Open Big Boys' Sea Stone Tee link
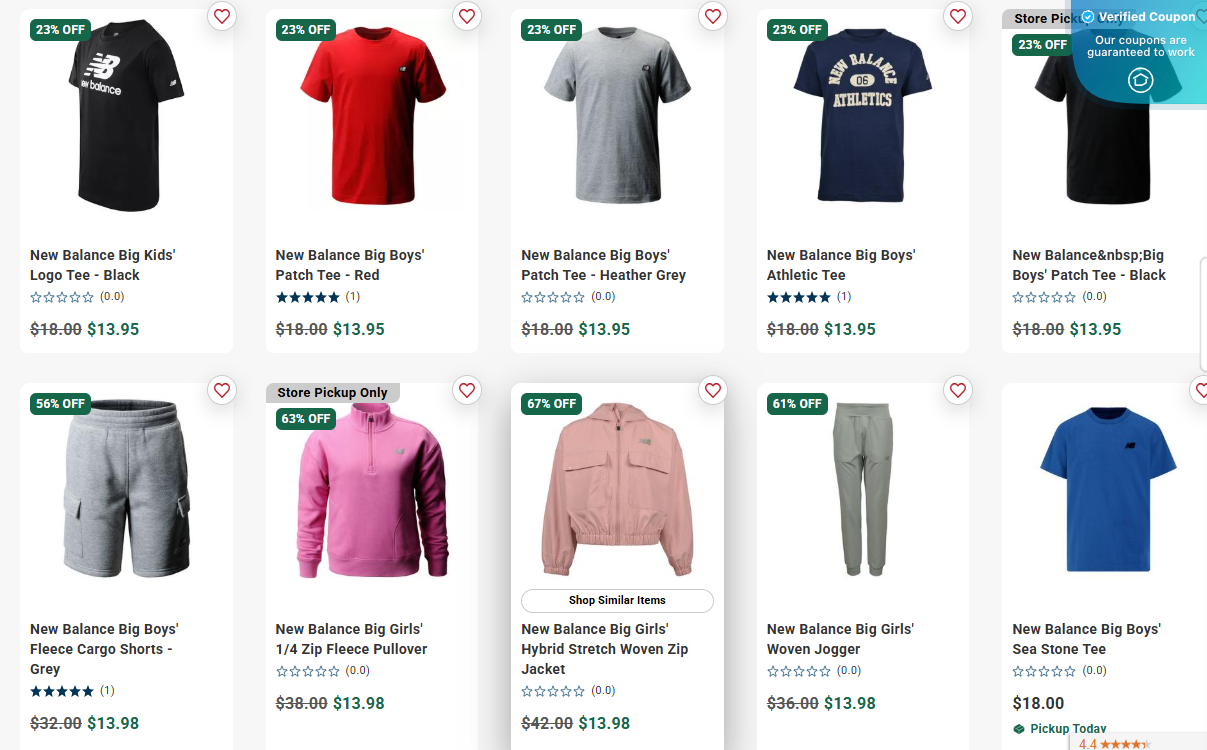Viewport: 1207px width, 750px height. (1086, 639)
